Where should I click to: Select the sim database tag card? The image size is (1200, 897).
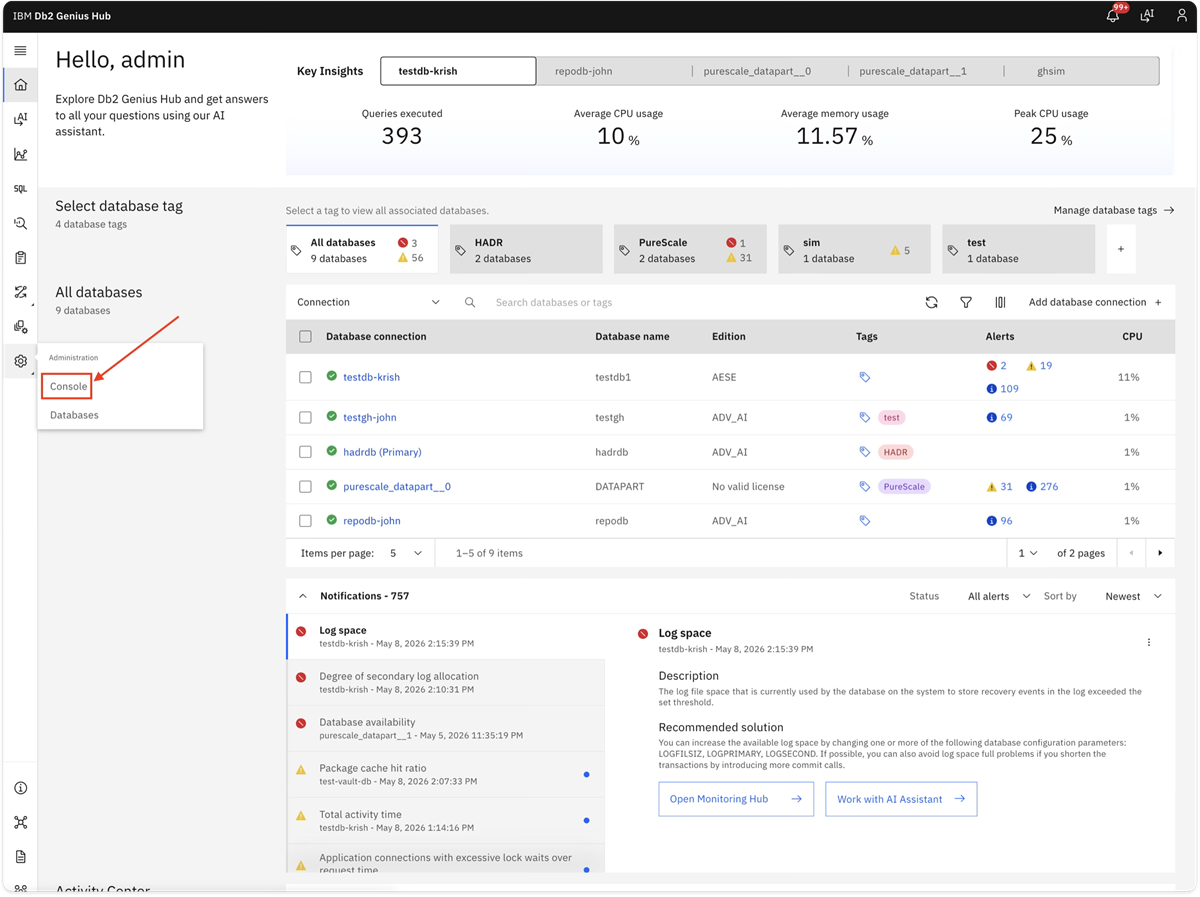coord(854,250)
